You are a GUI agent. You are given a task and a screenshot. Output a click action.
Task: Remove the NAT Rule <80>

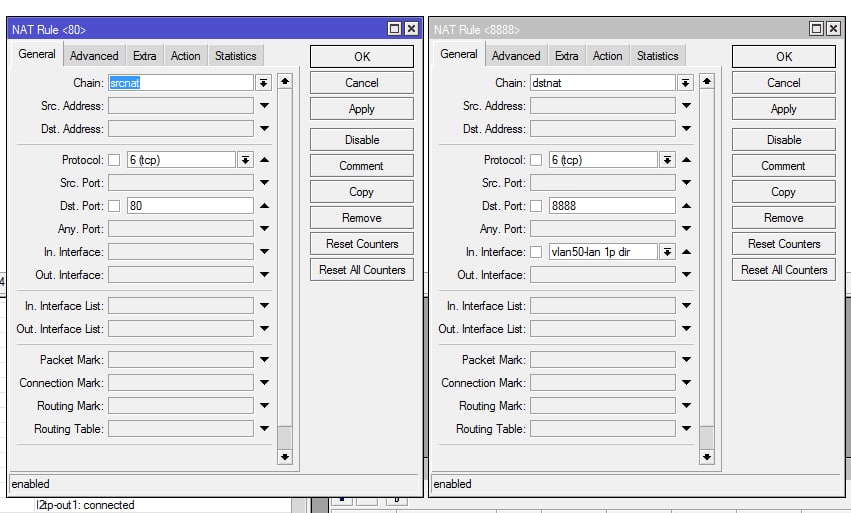(362, 218)
